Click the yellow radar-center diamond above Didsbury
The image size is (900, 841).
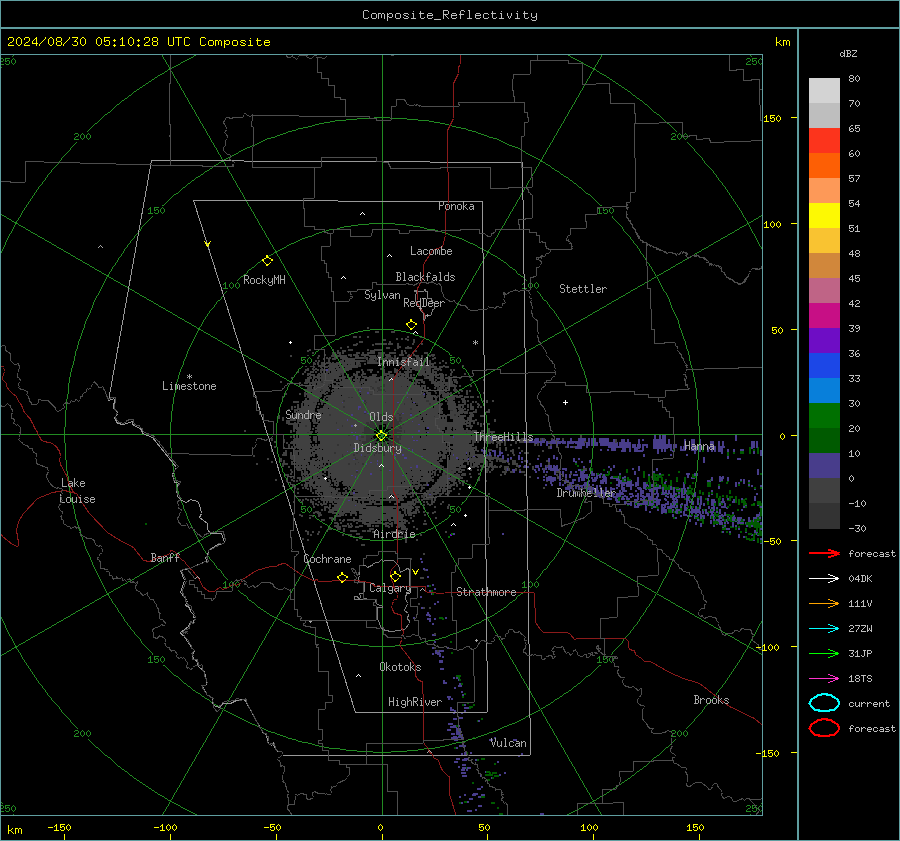pos(381,436)
